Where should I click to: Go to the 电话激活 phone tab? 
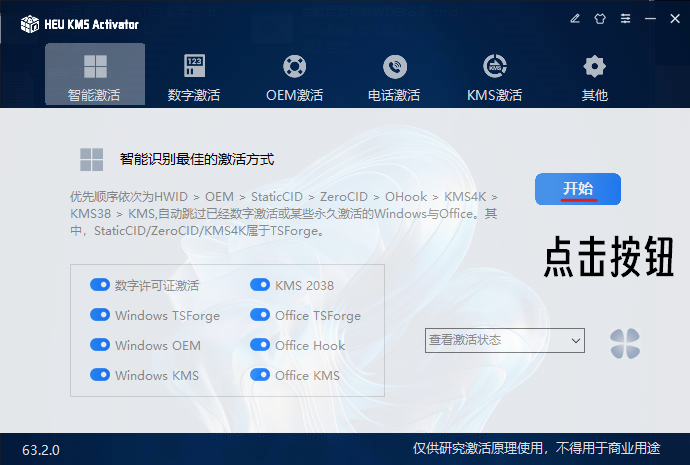point(394,77)
